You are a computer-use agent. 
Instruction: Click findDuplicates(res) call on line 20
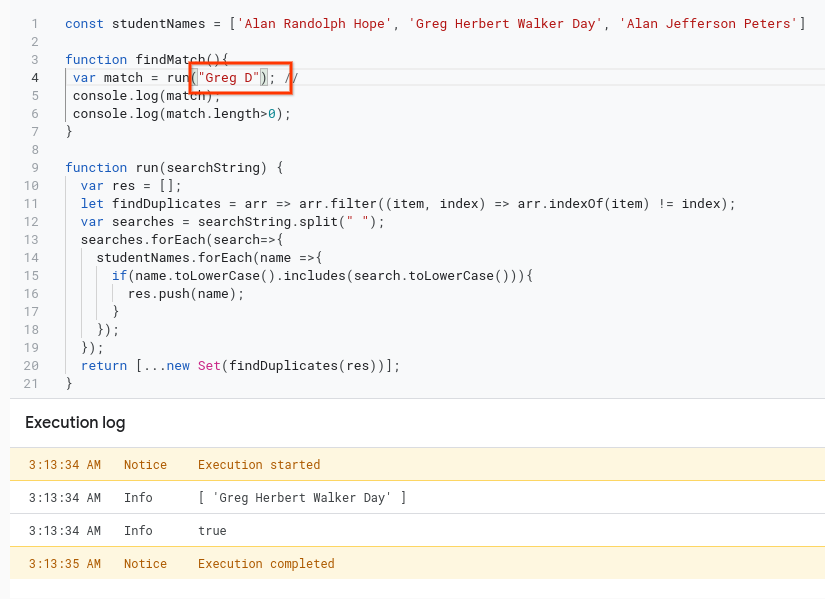(303, 366)
